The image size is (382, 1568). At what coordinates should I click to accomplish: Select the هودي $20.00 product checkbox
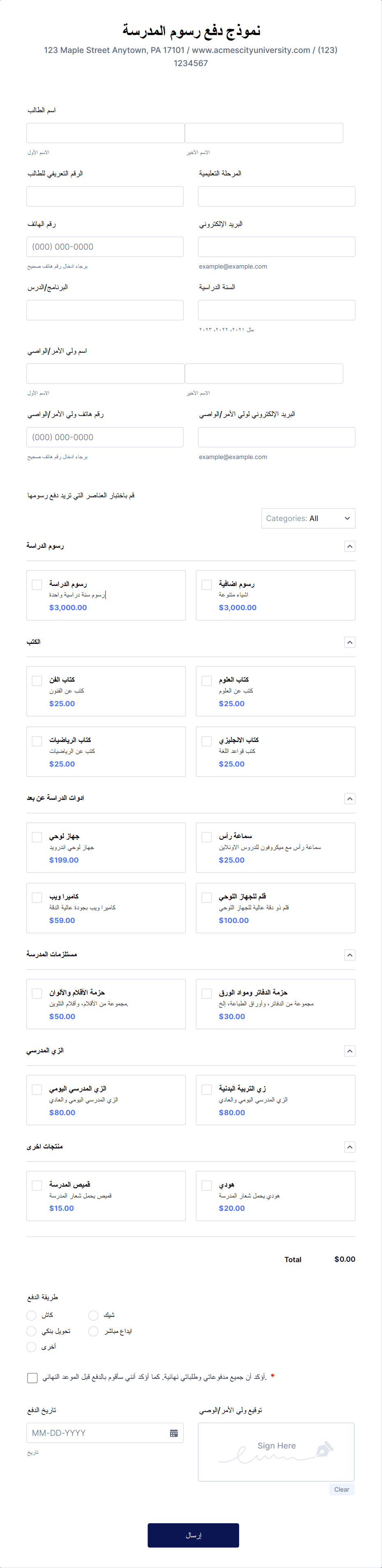[x=207, y=1185]
